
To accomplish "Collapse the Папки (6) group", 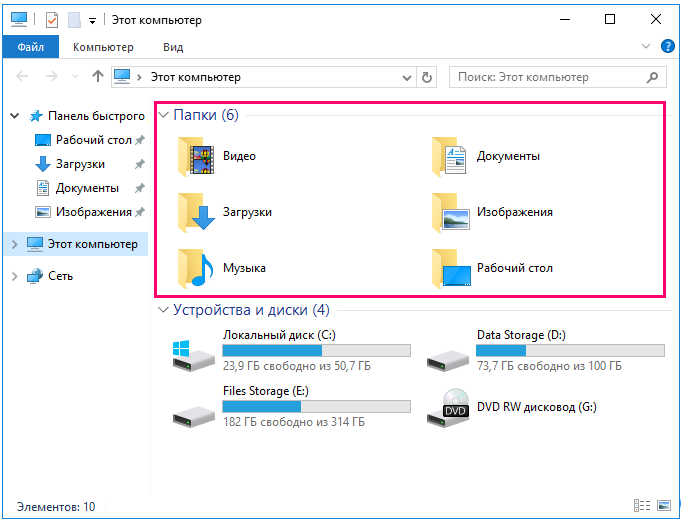I will tap(163, 115).
